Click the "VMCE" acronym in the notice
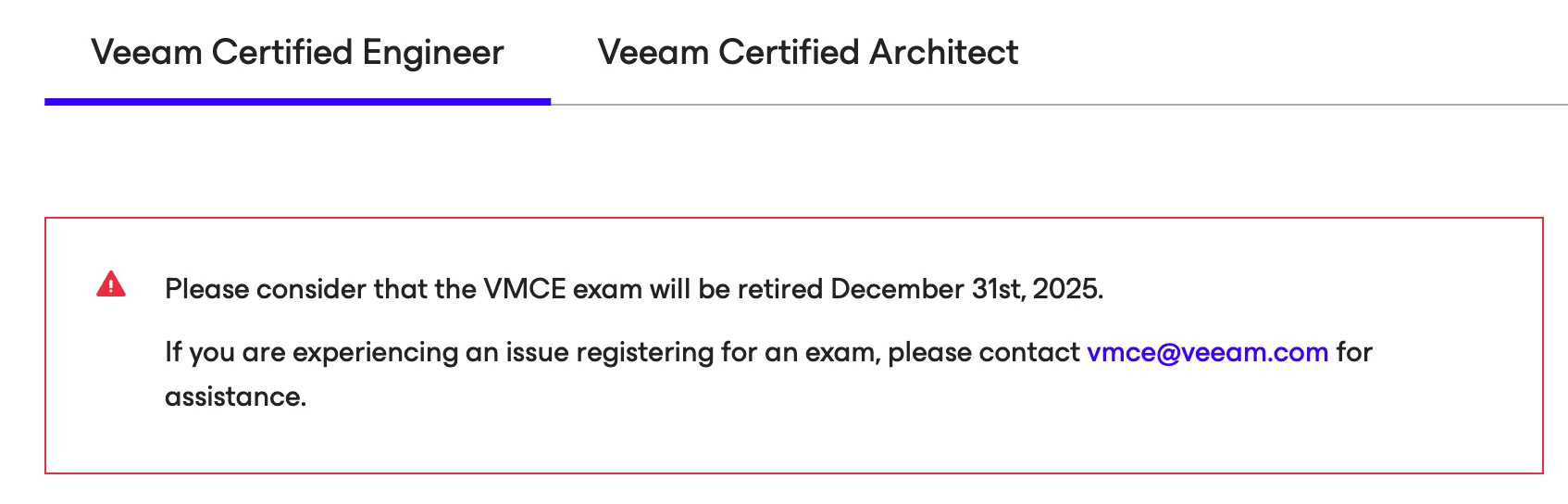The image size is (1568, 504). 524,289
